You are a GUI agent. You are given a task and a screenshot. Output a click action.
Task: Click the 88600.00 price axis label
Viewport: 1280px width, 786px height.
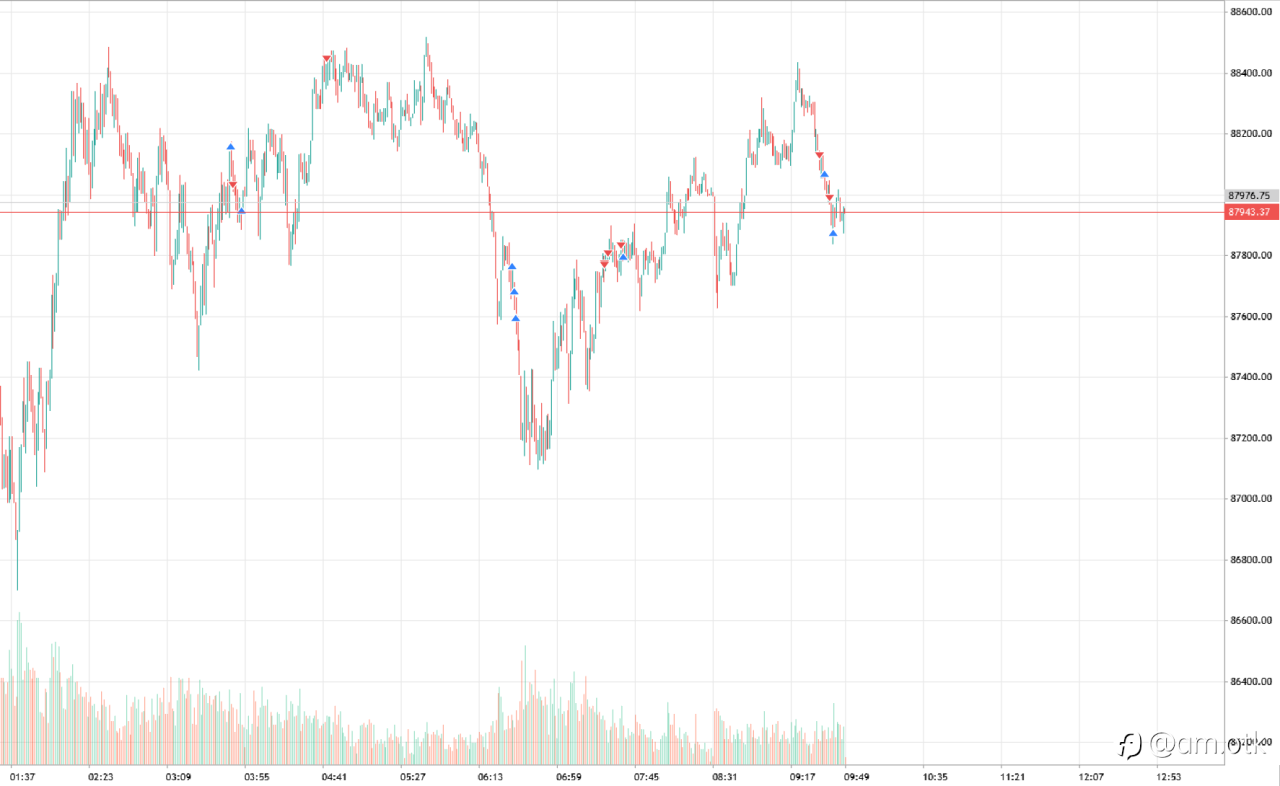1250,12
